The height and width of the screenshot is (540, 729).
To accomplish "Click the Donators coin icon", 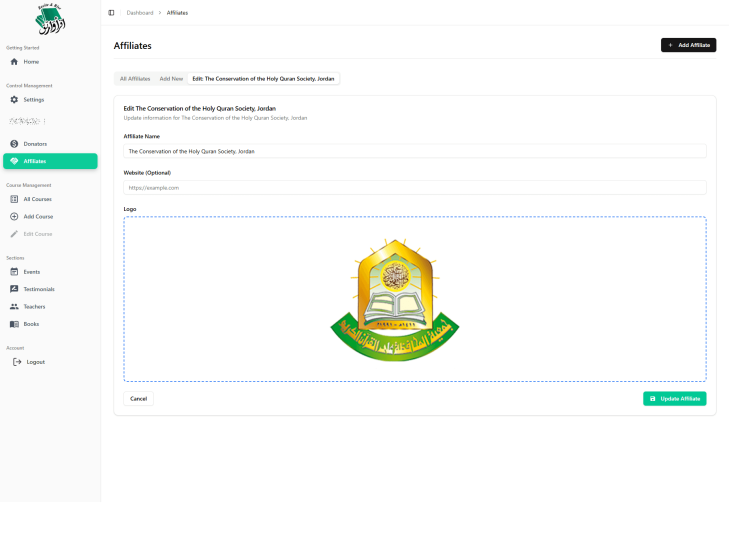I will coord(14,144).
